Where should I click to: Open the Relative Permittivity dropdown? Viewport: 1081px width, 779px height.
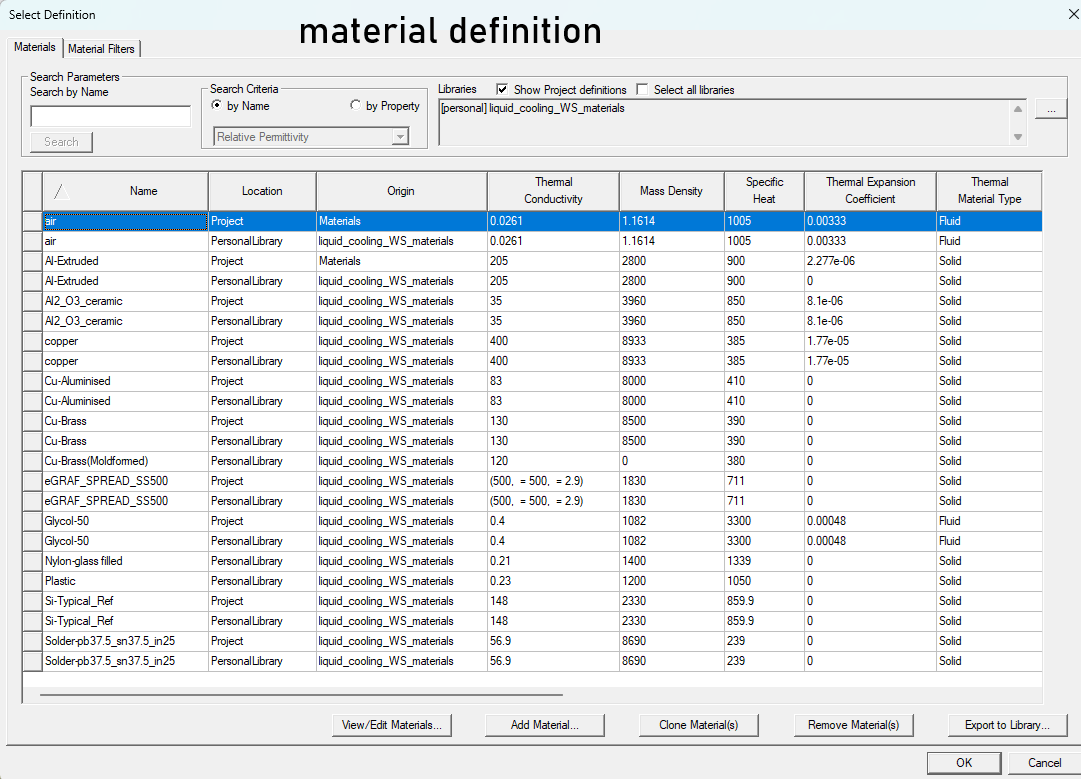[x=400, y=136]
